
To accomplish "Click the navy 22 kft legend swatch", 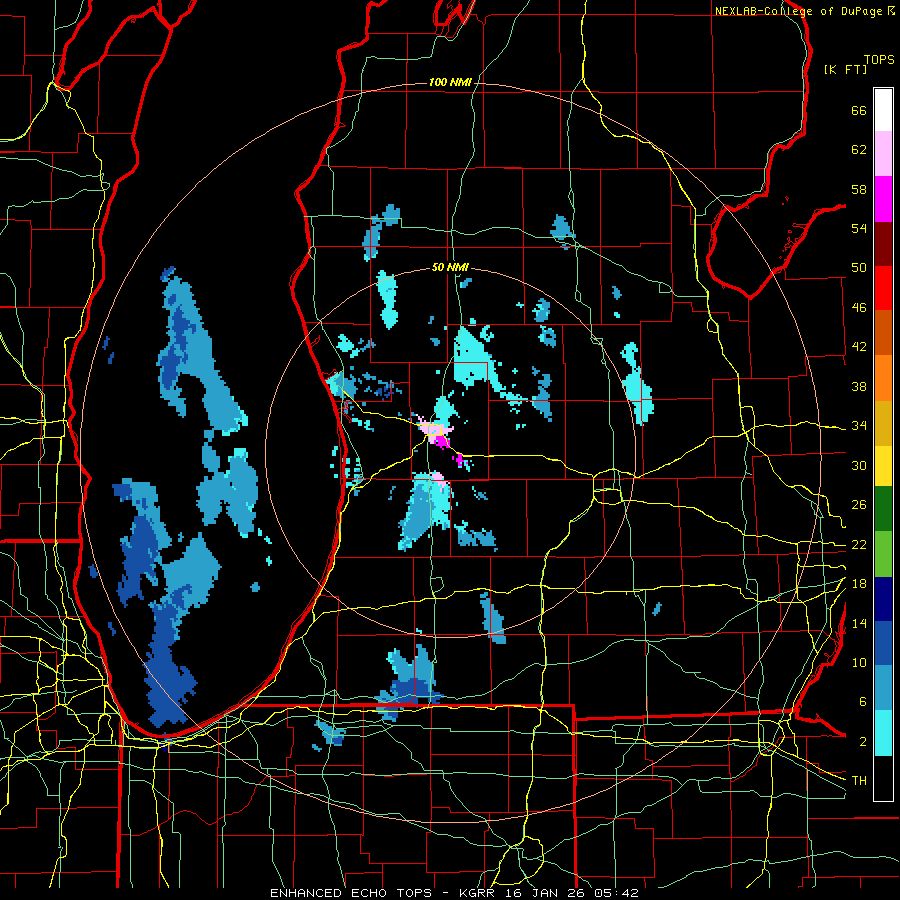I will [883, 599].
